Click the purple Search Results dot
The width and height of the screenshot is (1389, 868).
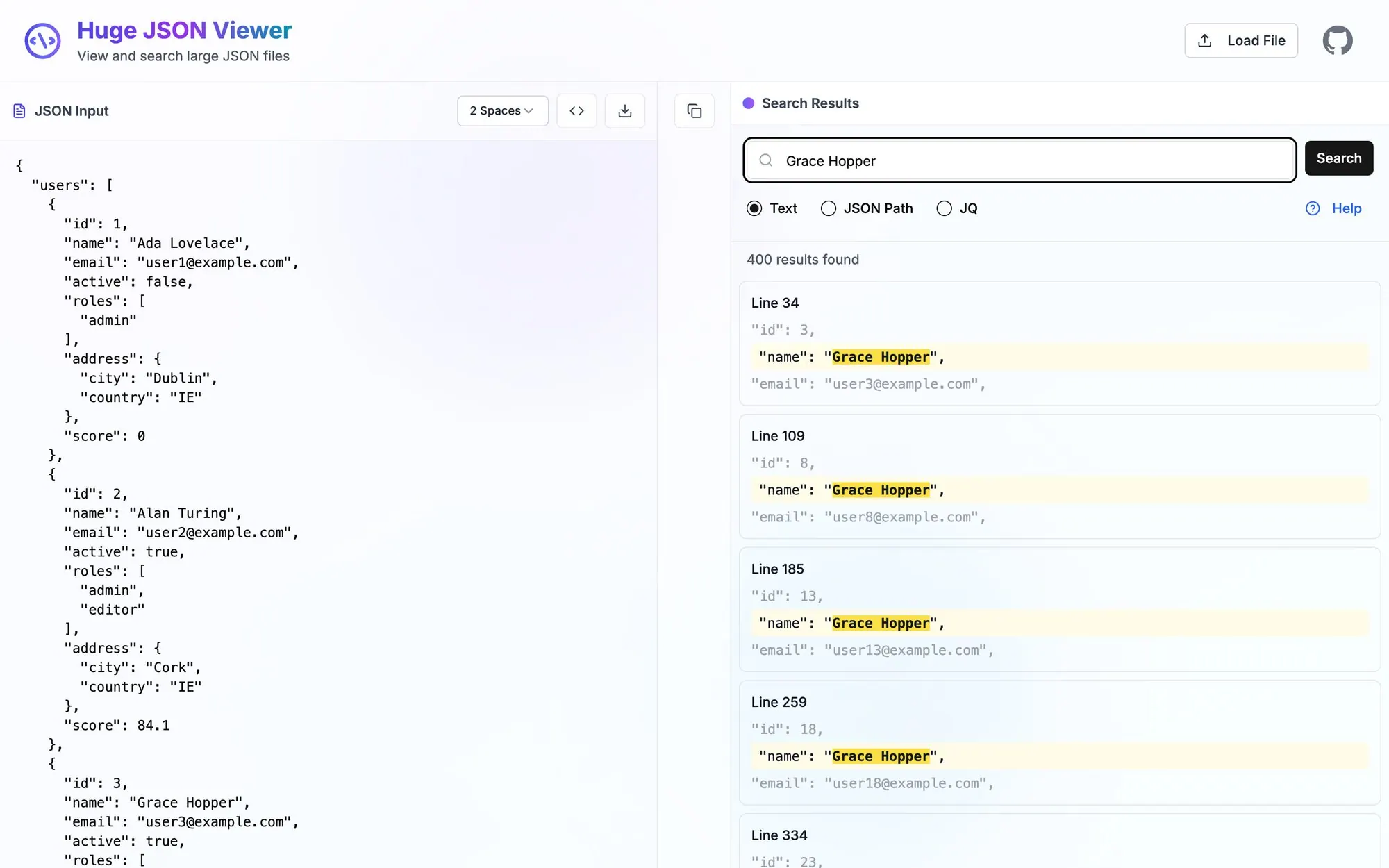tap(749, 103)
